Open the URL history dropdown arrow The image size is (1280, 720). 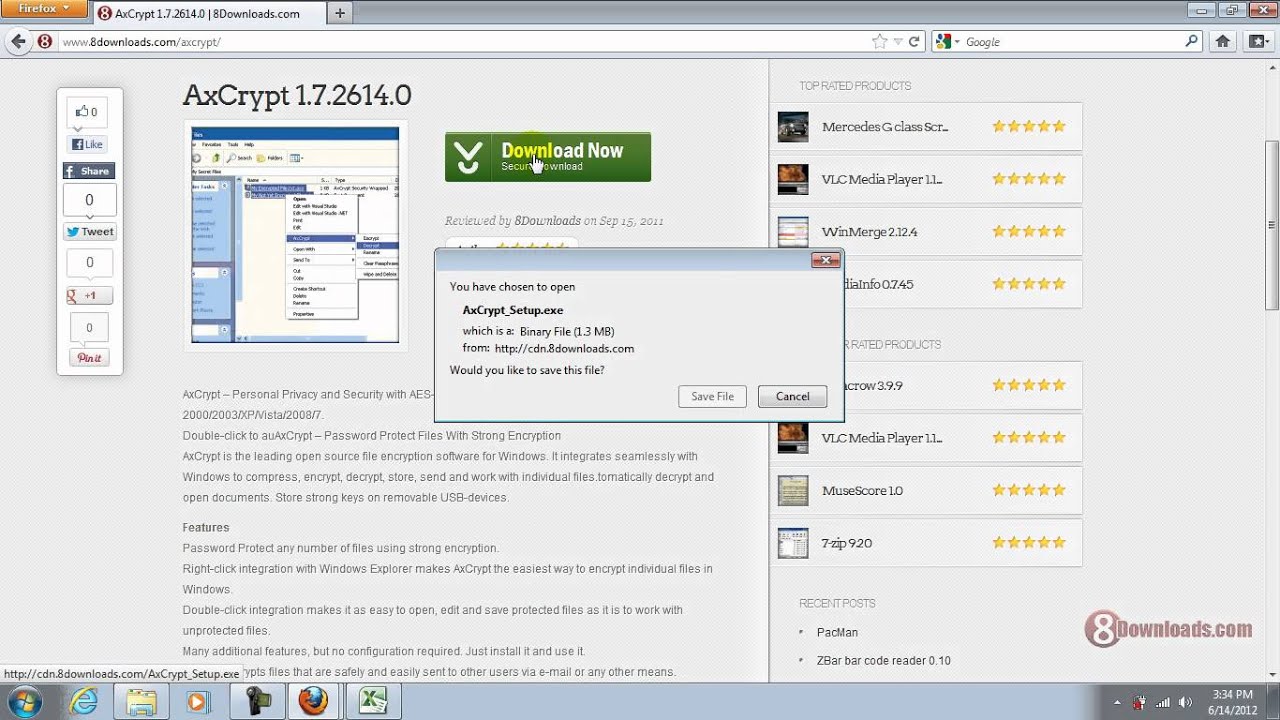[898, 42]
